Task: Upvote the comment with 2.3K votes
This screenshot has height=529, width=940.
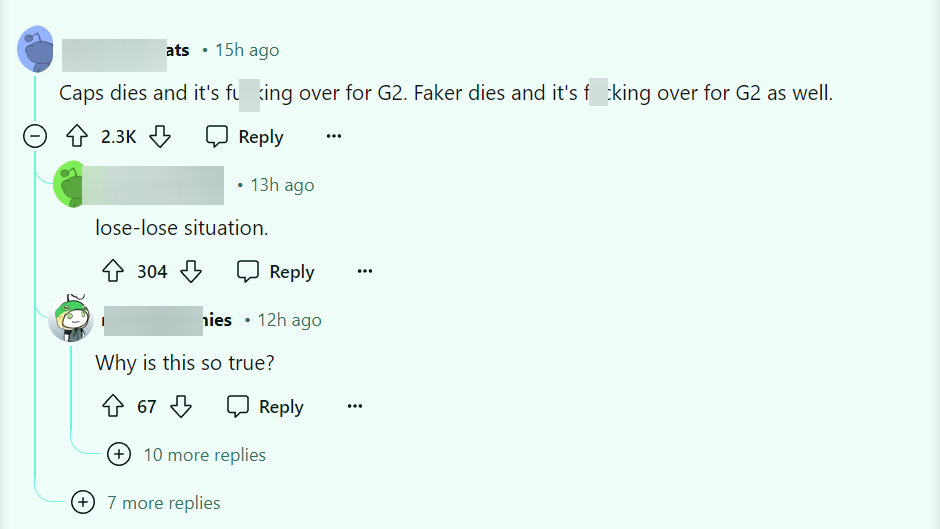Action: (78, 137)
